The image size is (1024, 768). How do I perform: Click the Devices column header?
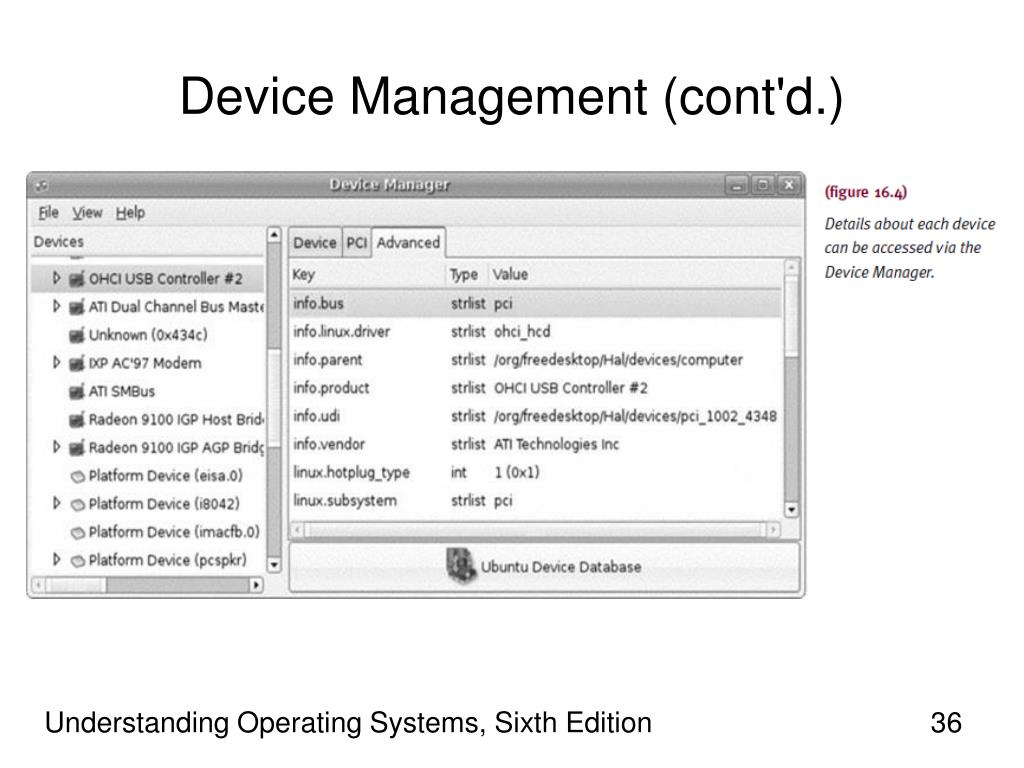point(148,242)
